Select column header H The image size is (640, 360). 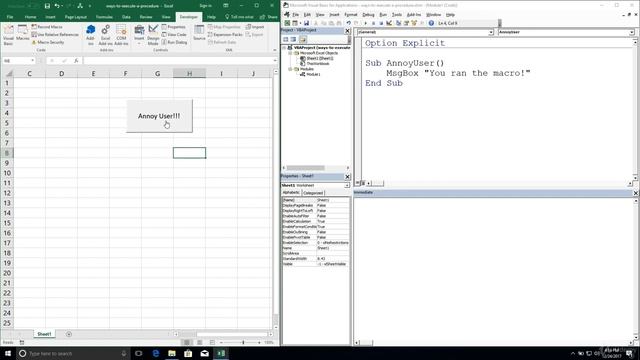[x=189, y=73]
